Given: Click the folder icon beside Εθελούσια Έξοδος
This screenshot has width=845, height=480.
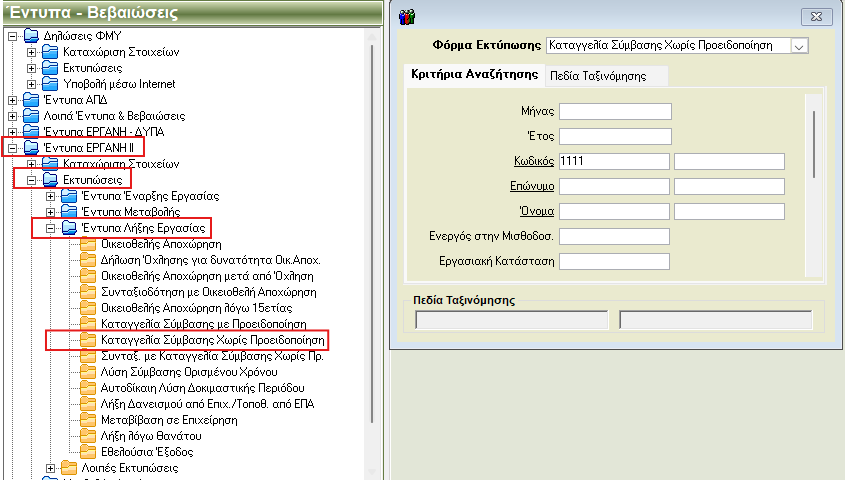Looking at the screenshot, I should 89,452.
